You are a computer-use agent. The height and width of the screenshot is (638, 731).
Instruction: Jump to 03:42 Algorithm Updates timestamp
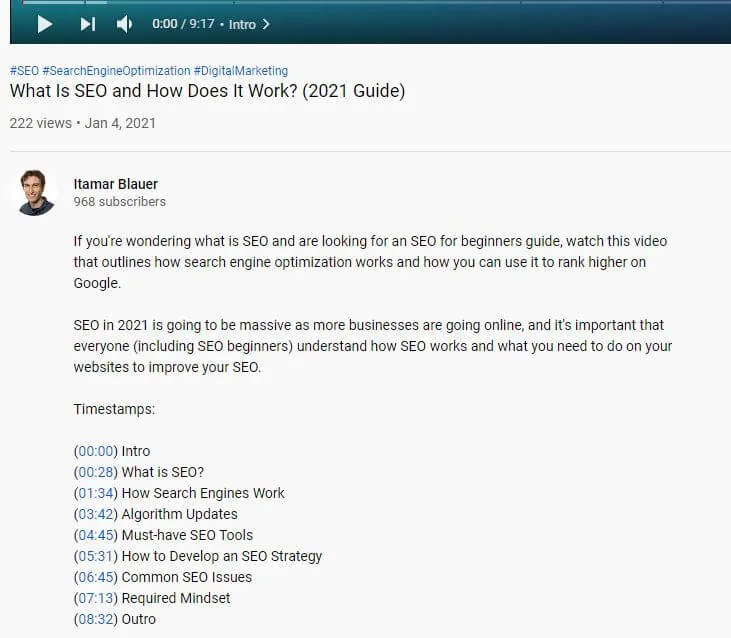click(x=96, y=514)
